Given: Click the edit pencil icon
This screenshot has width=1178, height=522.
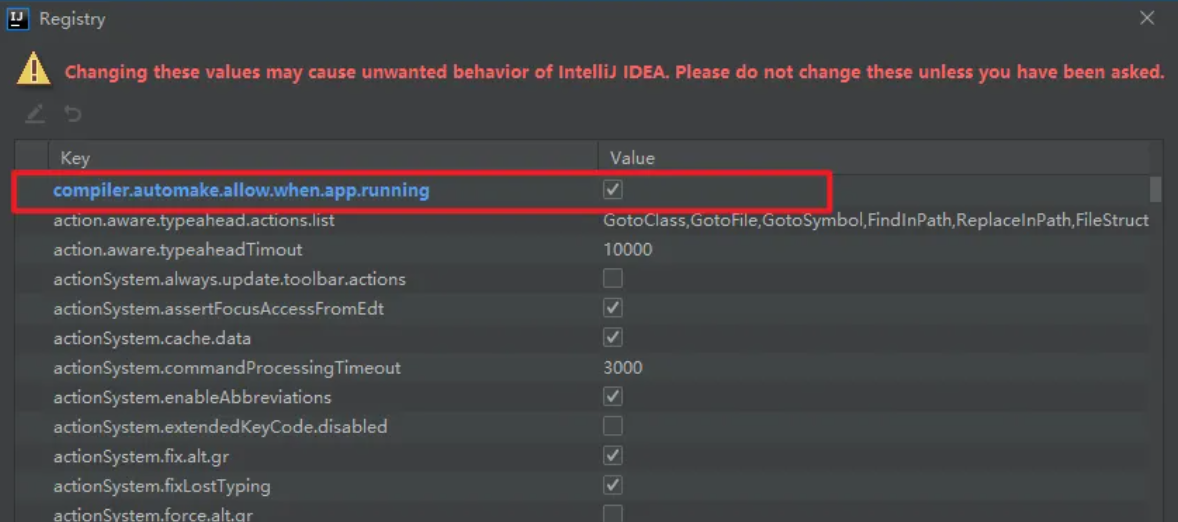Looking at the screenshot, I should (35, 114).
